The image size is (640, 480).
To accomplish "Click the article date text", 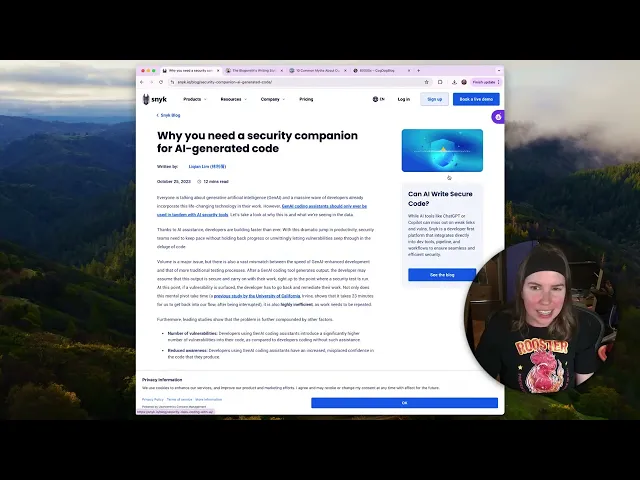I will point(173,182).
